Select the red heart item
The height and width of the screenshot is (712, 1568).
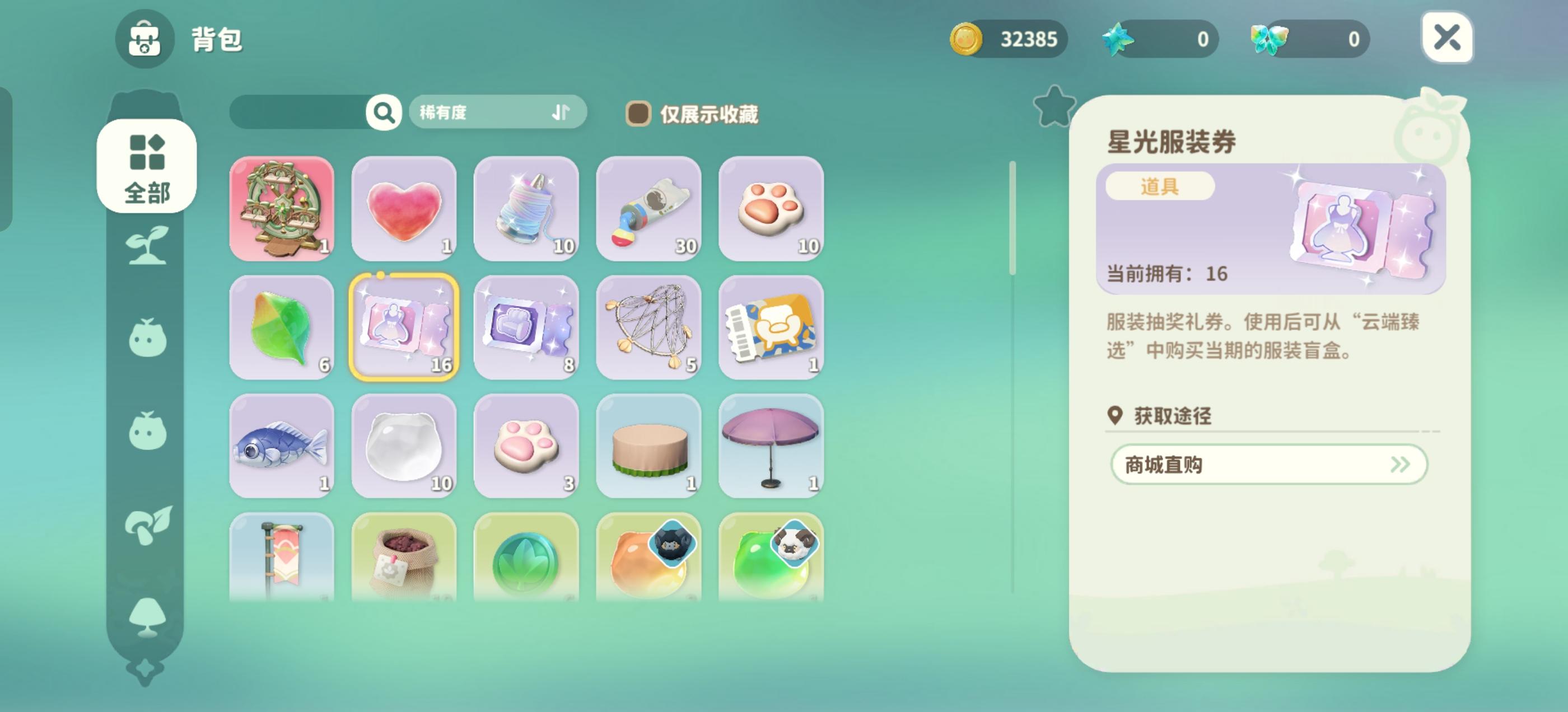click(404, 209)
